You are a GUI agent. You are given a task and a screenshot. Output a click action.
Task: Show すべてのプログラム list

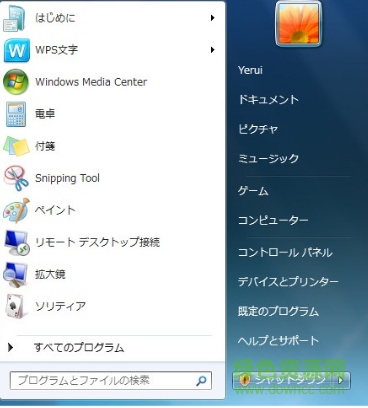pos(79,348)
